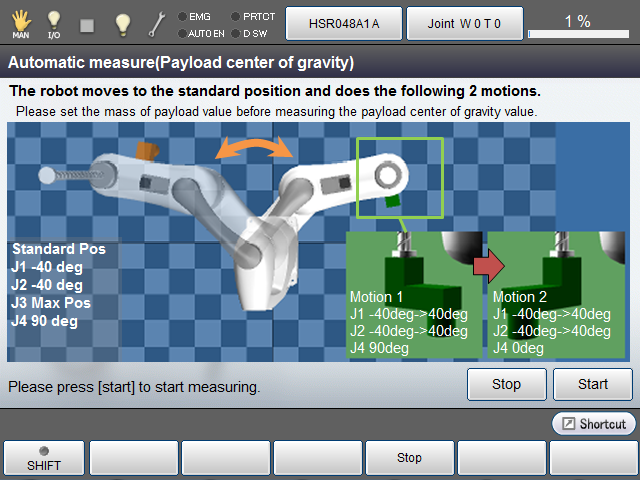Image resolution: width=640 pixels, height=480 pixels.
Task: Click the red arrow between the motions
Action: (x=488, y=265)
